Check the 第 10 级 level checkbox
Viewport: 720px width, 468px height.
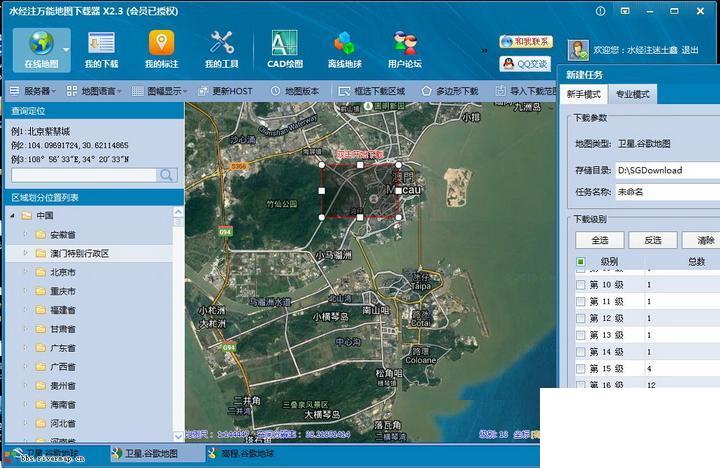(x=580, y=285)
